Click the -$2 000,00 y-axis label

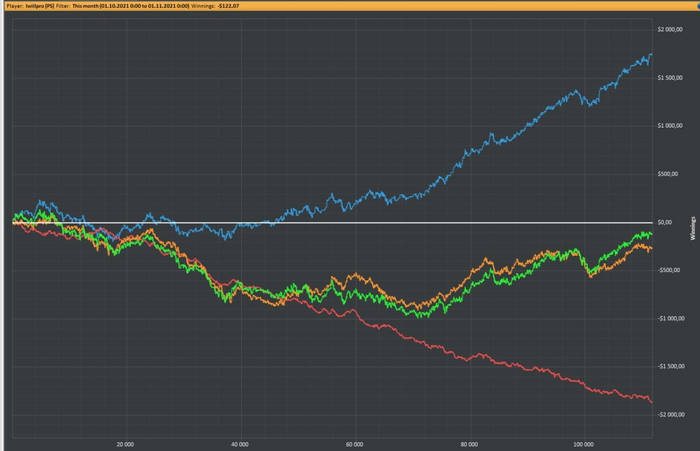click(x=671, y=415)
